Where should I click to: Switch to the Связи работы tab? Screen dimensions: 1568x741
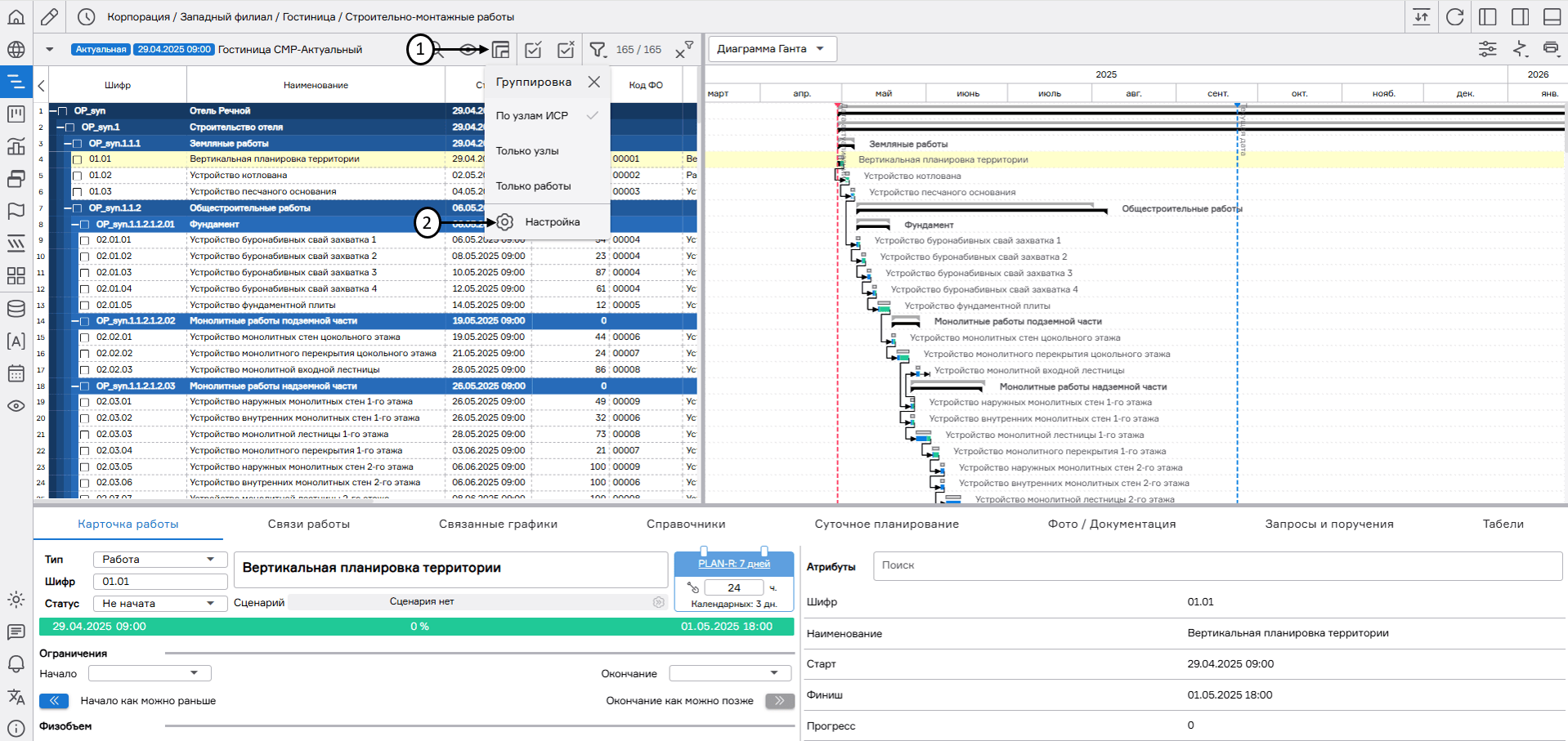tap(308, 525)
